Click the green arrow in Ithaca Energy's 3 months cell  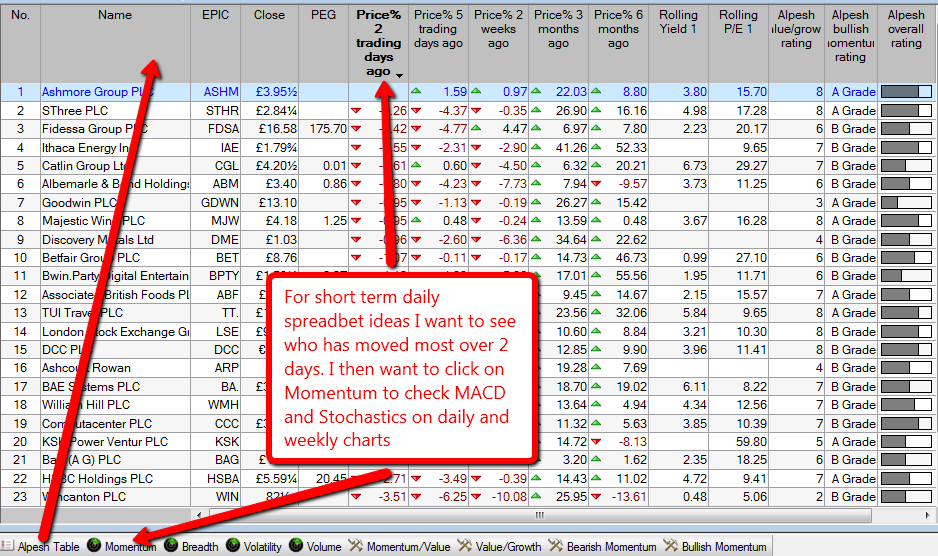pyautogui.click(x=536, y=147)
